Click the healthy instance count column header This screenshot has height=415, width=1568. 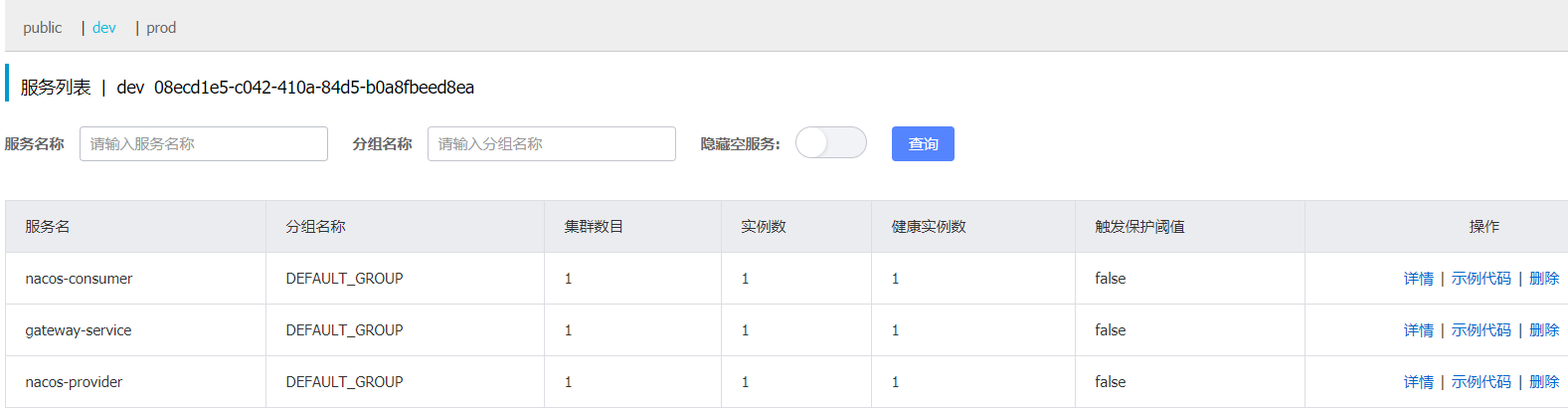[928, 227]
